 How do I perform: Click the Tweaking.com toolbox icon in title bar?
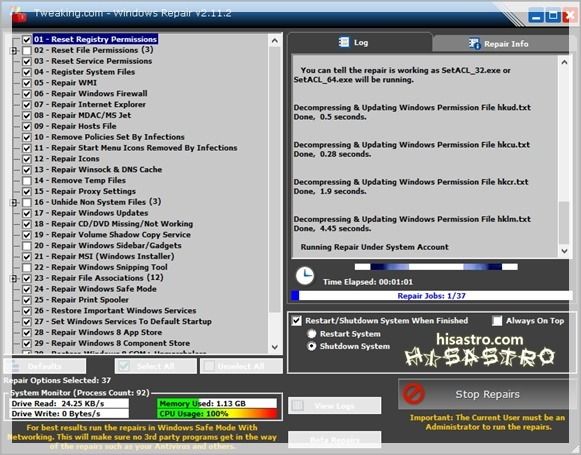click(19, 15)
